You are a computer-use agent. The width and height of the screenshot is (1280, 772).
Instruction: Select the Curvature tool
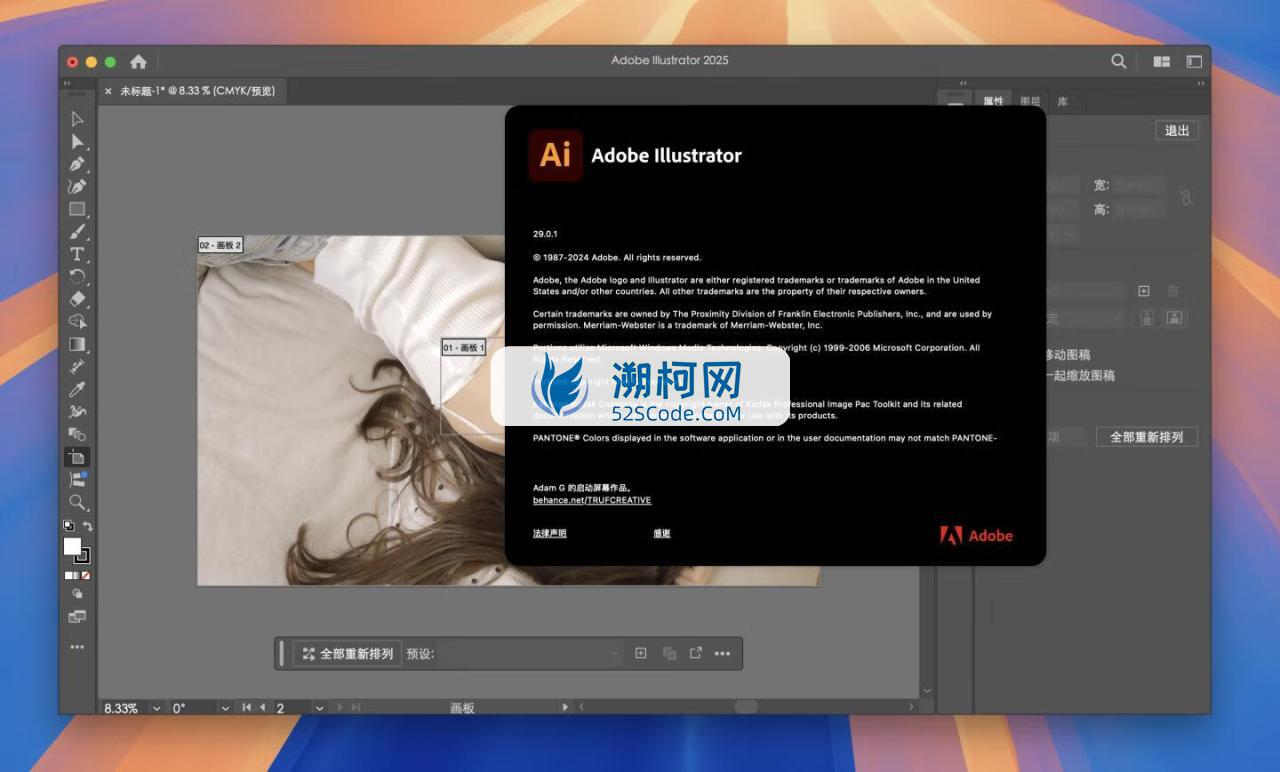pyautogui.click(x=77, y=186)
